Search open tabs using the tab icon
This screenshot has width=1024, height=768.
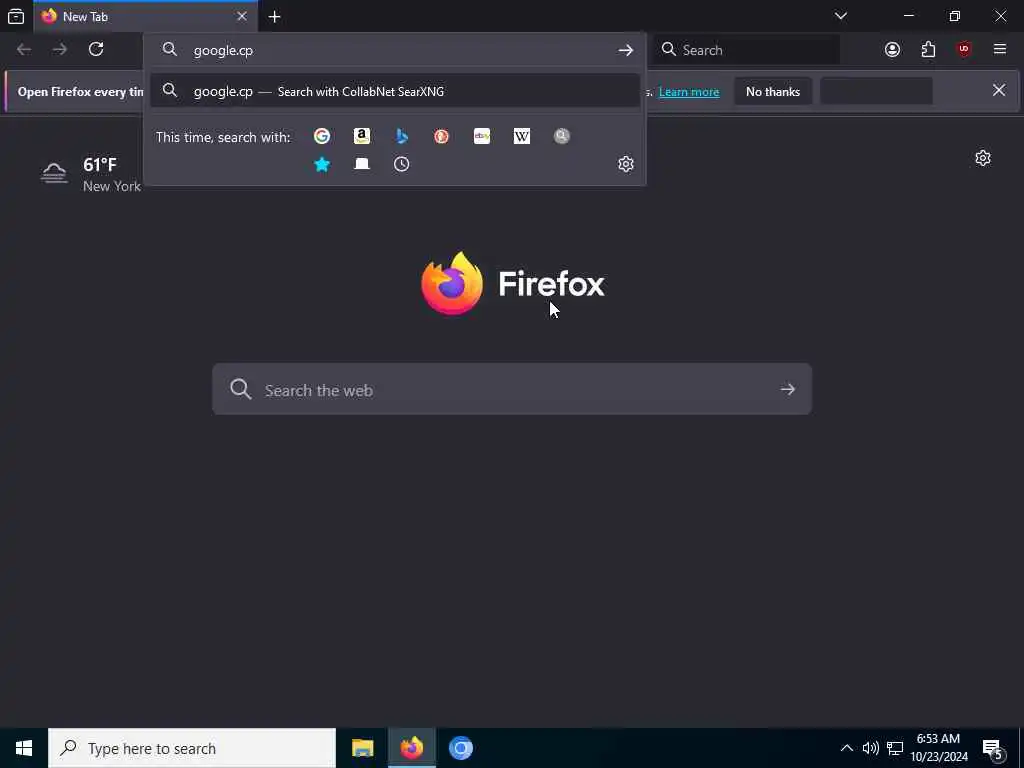(362, 164)
